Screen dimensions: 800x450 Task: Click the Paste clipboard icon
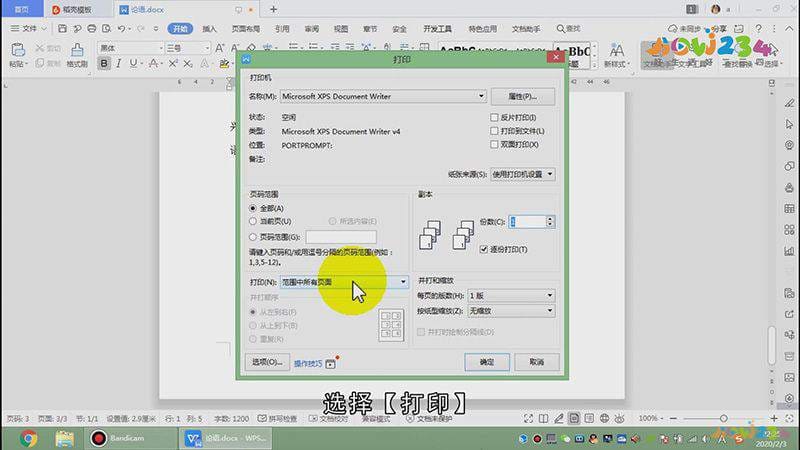point(18,50)
